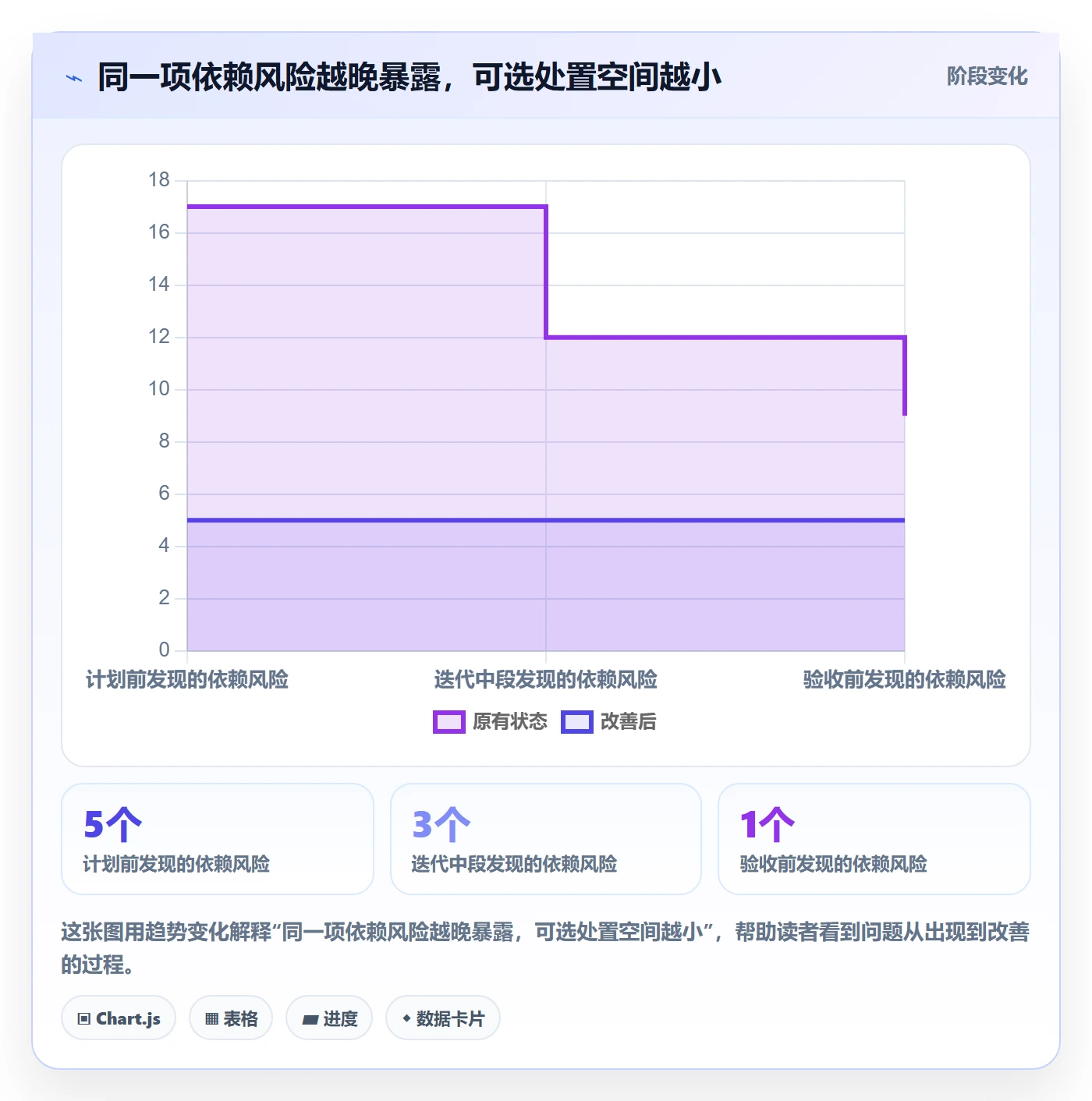Click the lightning icon beside the title
The width and height of the screenshot is (1092, 1101).
coord(74,78)
